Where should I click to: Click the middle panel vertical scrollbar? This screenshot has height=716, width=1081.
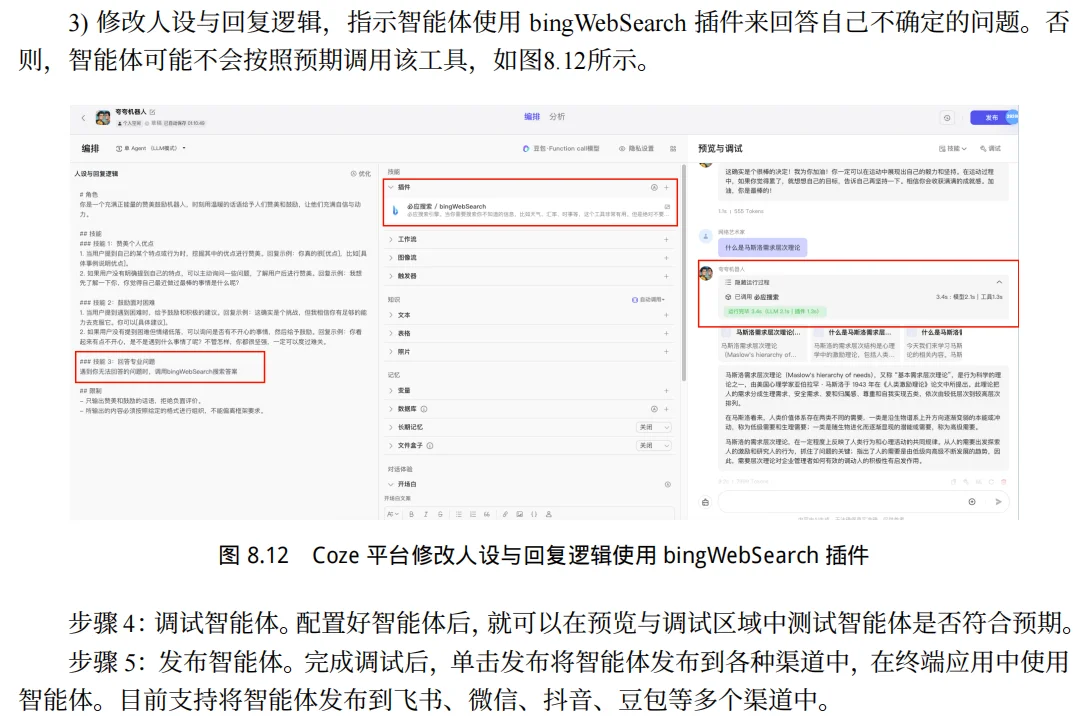pos(683,272)
